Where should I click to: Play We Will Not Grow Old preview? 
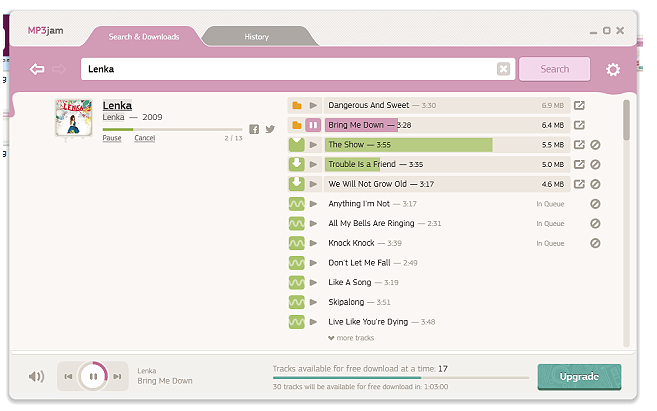click(x=313, y=184)
